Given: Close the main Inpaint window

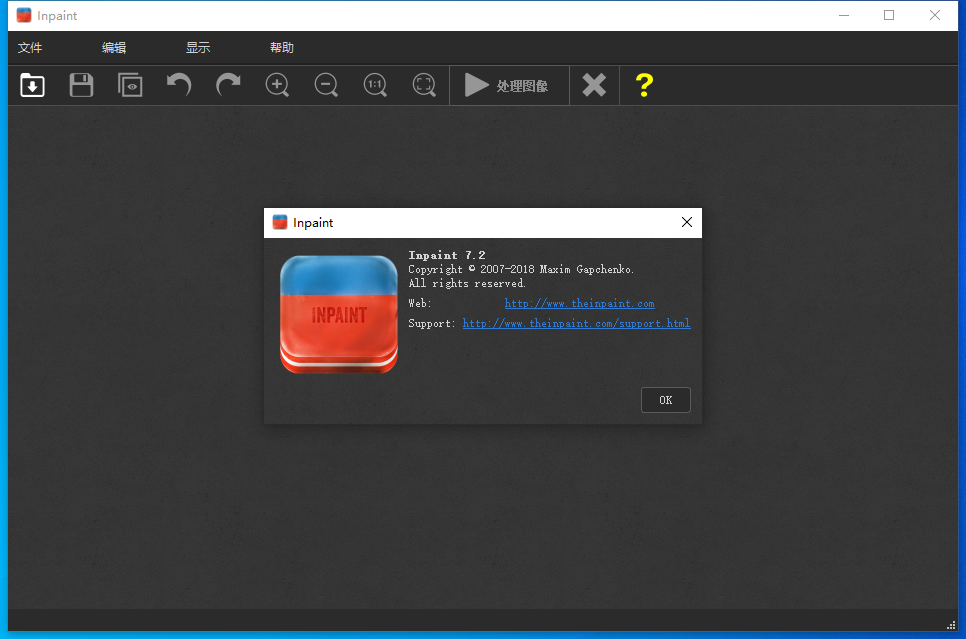Looking at the screenshot, I should (x=935, y=15).
